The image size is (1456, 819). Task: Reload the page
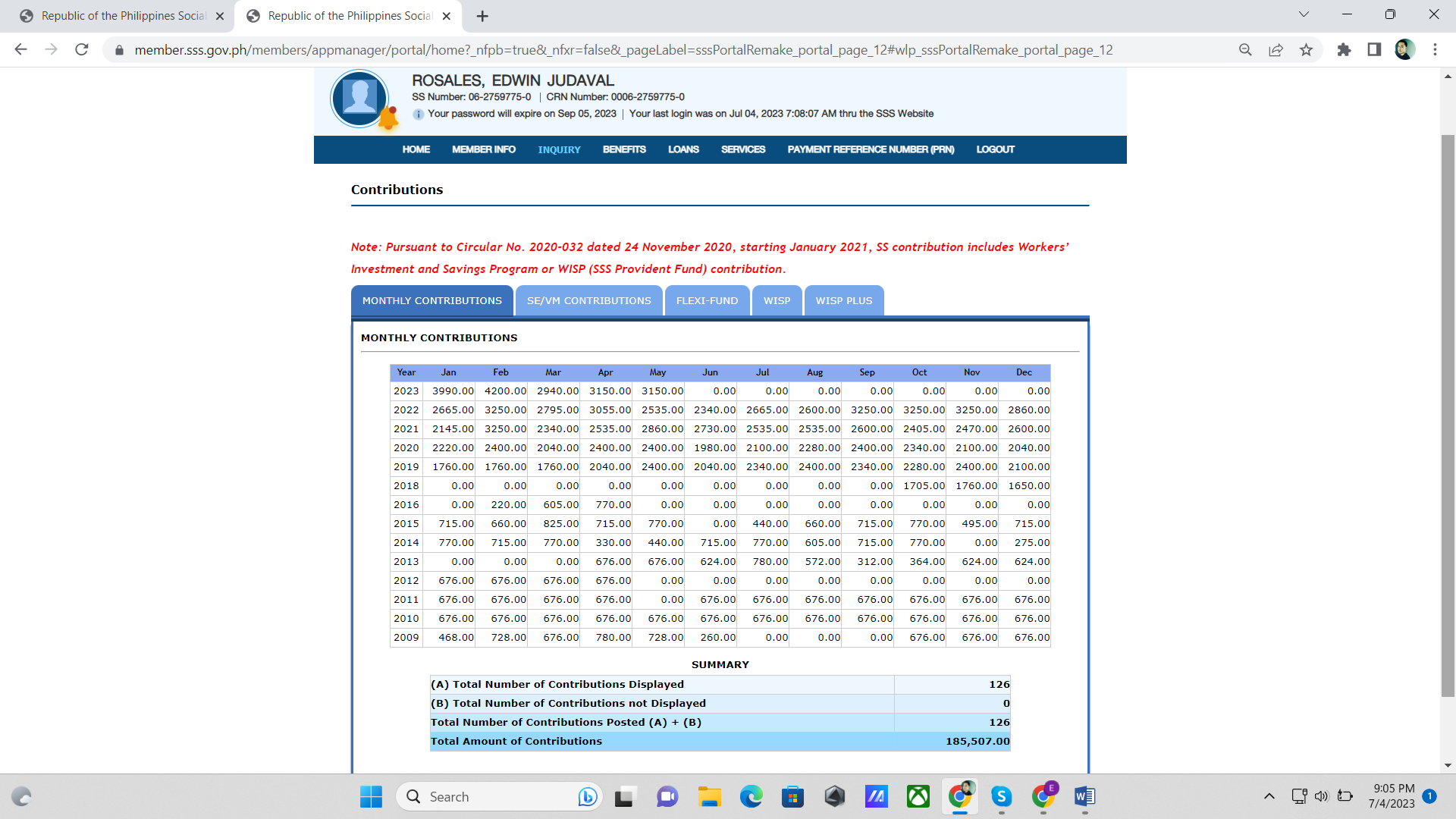[x=82, y=50]
